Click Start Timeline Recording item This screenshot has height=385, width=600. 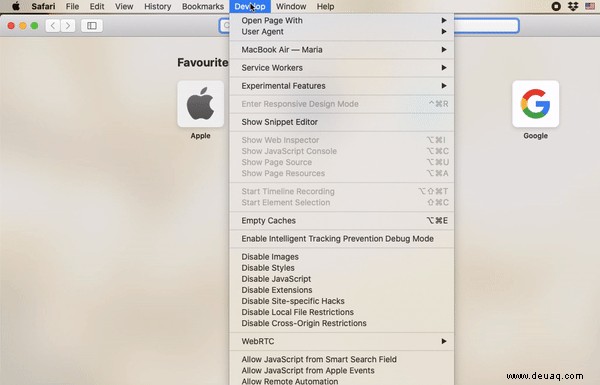click(342, 191)
